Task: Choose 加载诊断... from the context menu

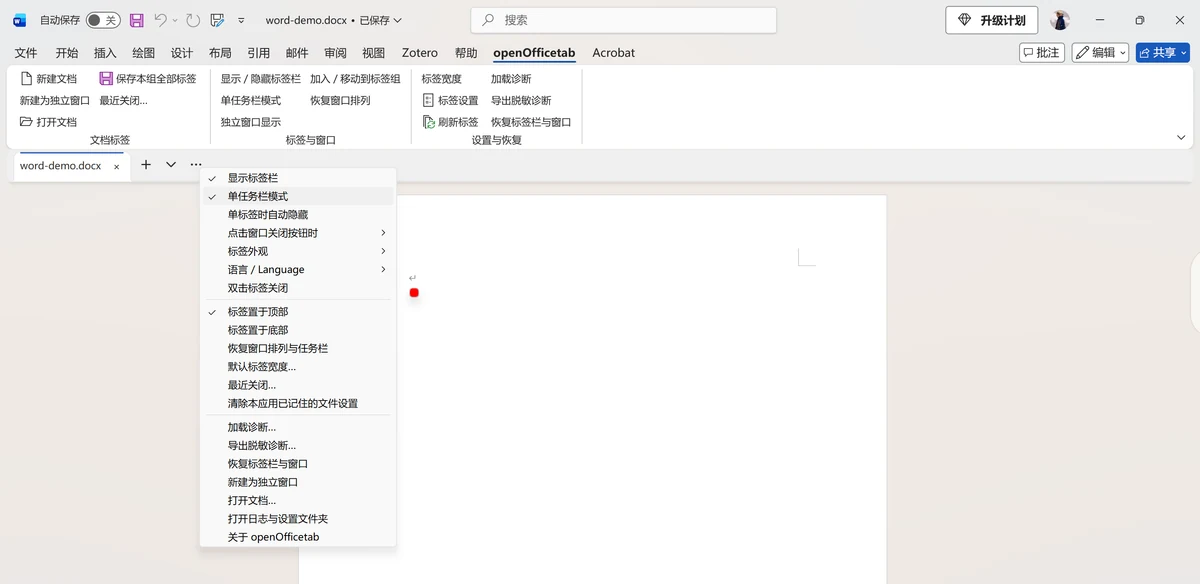Action: pyautogui.click(x=298, y=427)
